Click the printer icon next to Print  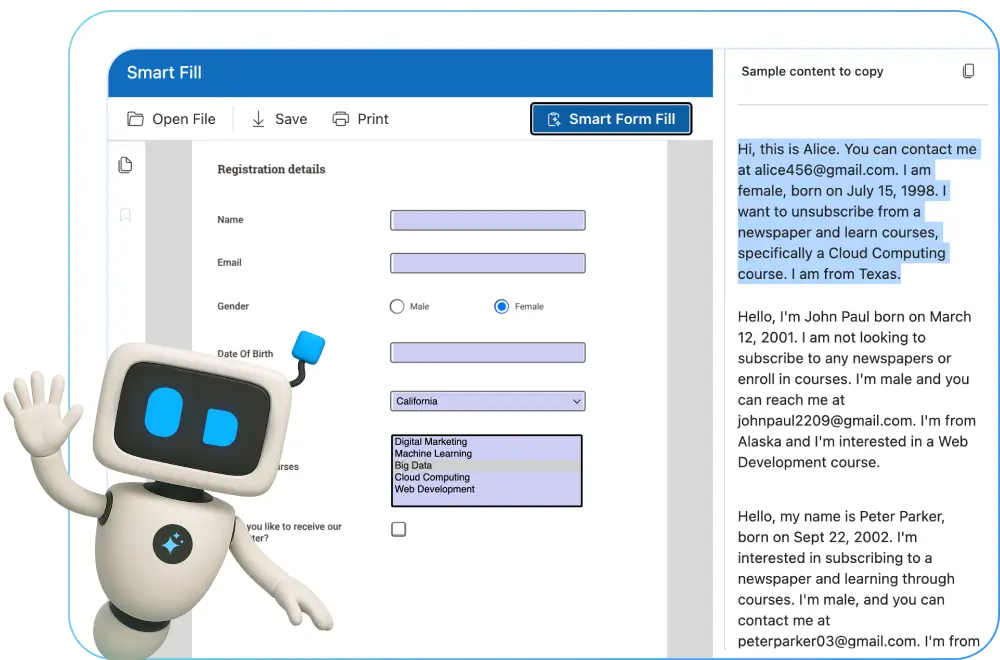tap(340, 118)
